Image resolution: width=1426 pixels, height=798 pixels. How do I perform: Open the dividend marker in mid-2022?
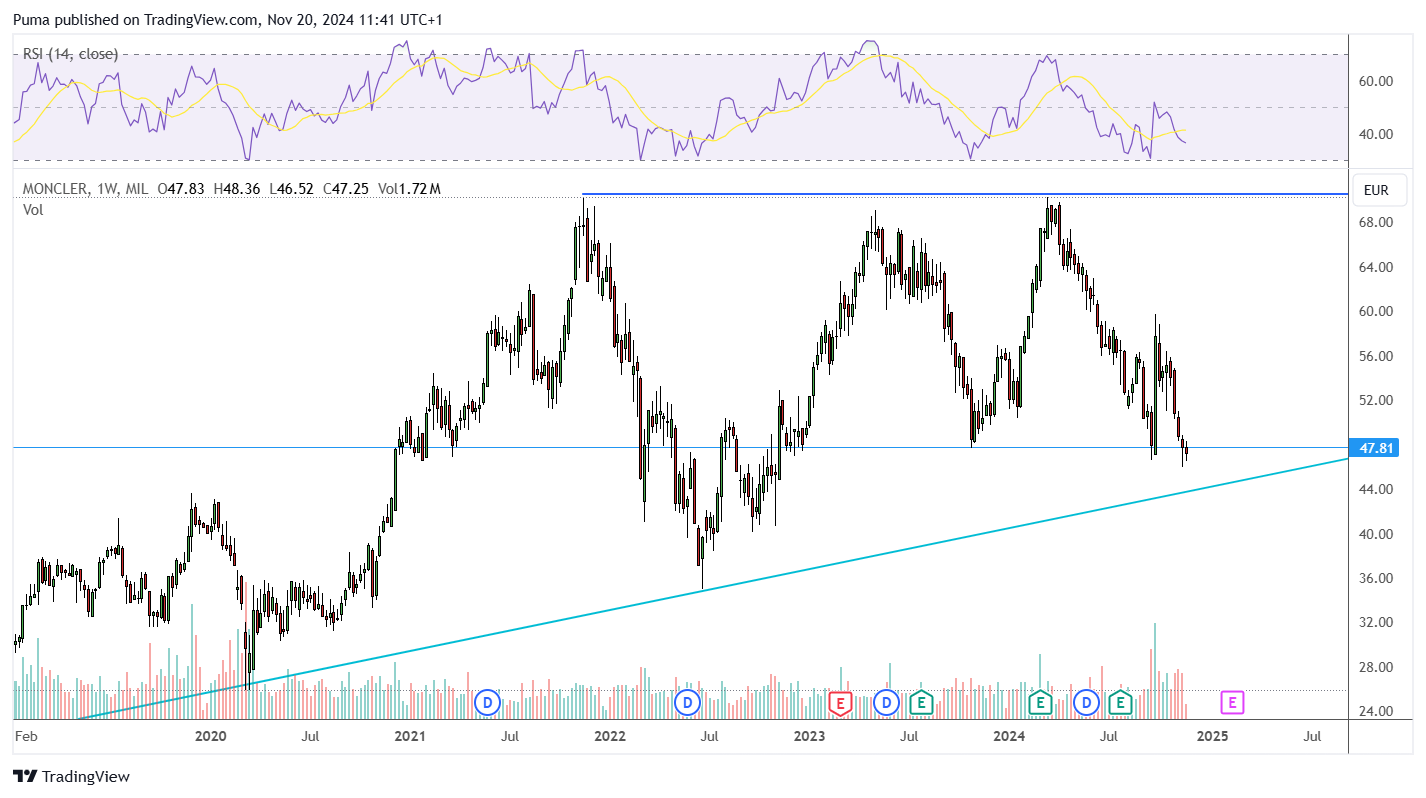tap(687, 703)
